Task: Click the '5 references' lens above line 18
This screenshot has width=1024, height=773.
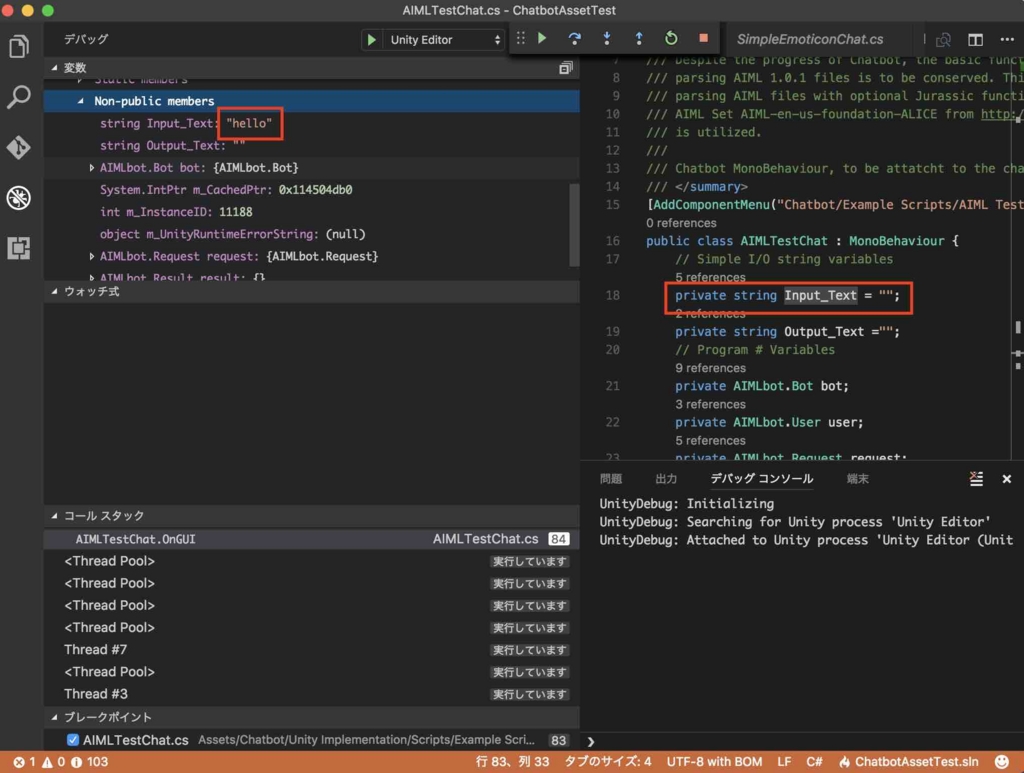Action: click(x=710, y=277)
